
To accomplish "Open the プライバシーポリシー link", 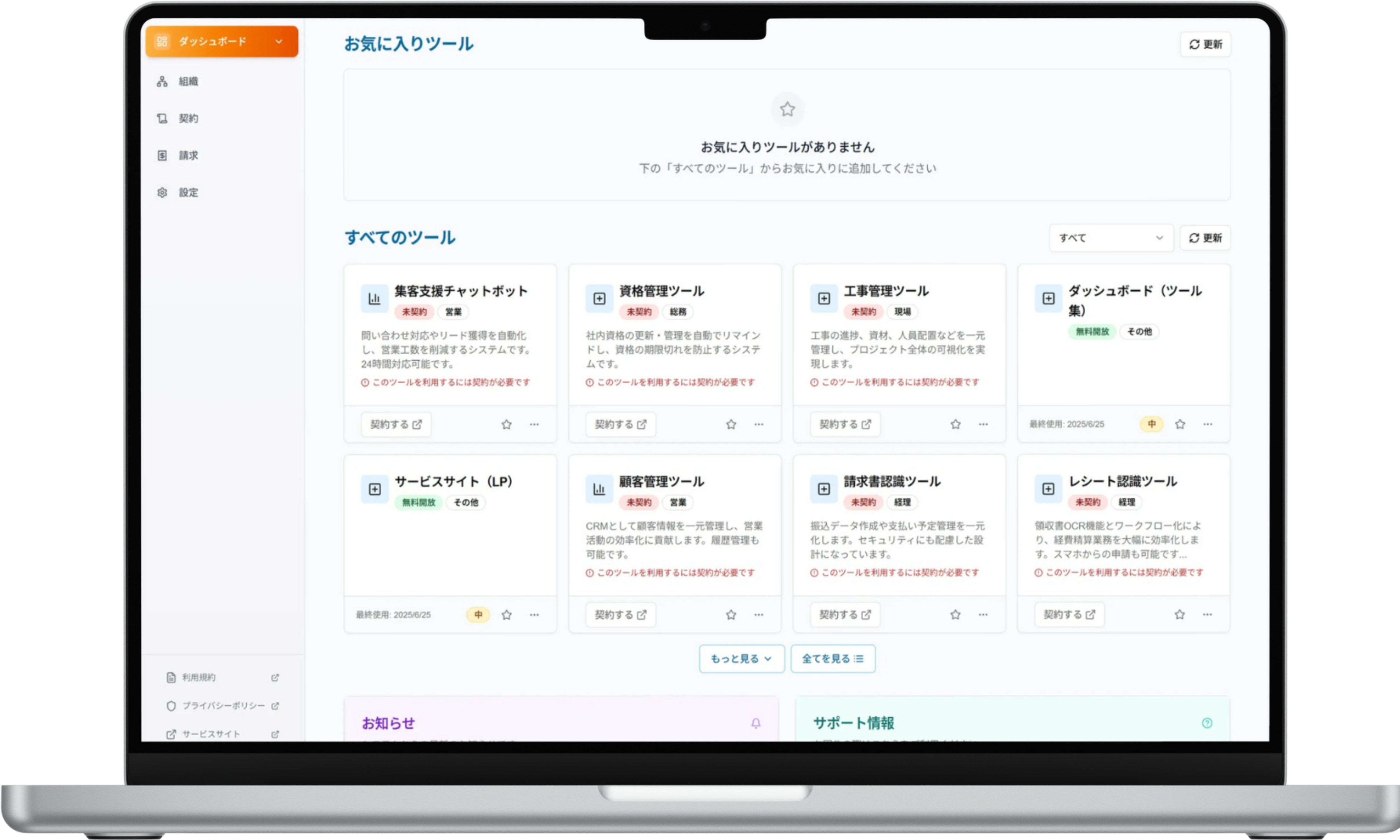I will (x=223, y=706).
